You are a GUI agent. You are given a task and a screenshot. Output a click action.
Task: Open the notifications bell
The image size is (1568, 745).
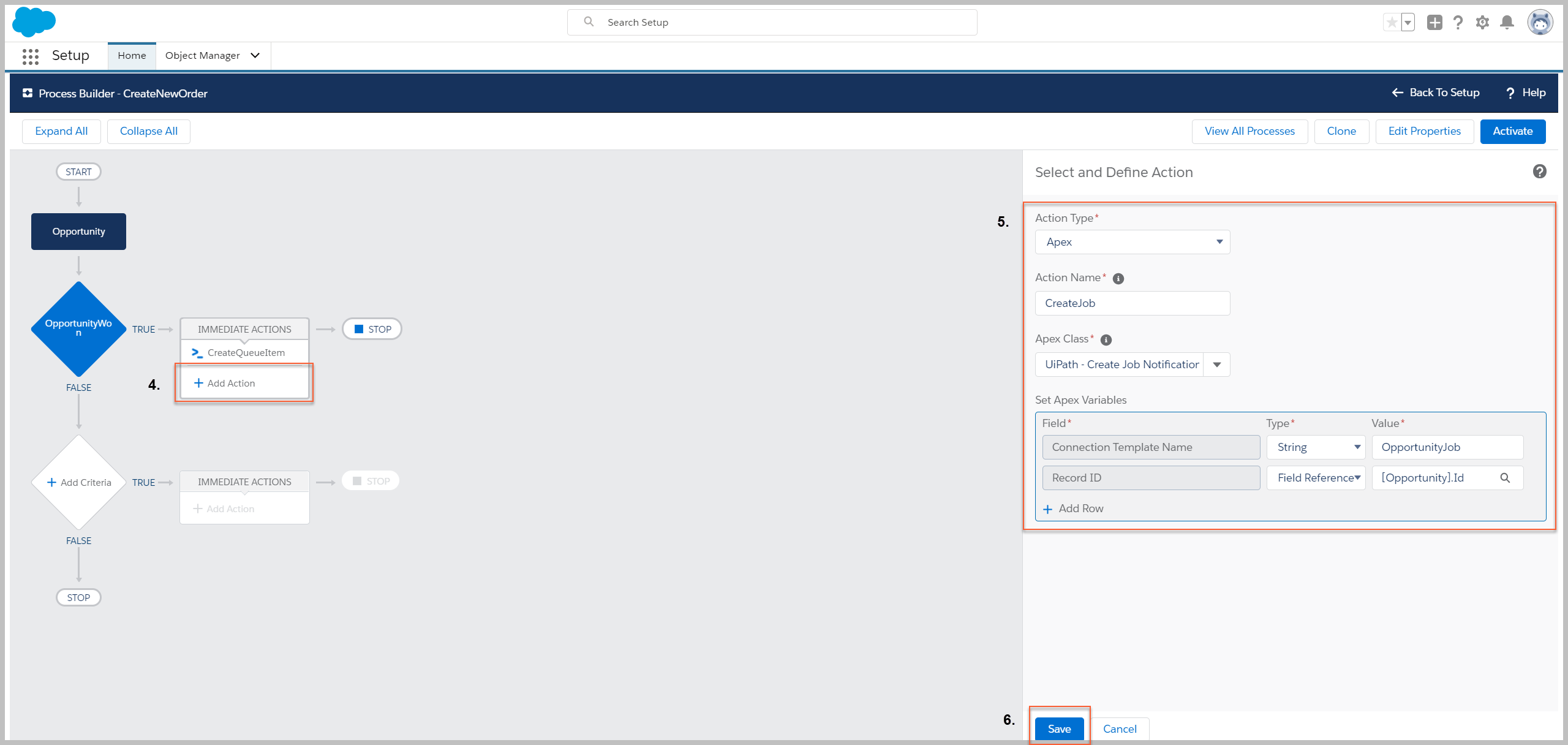[1507, 23]
